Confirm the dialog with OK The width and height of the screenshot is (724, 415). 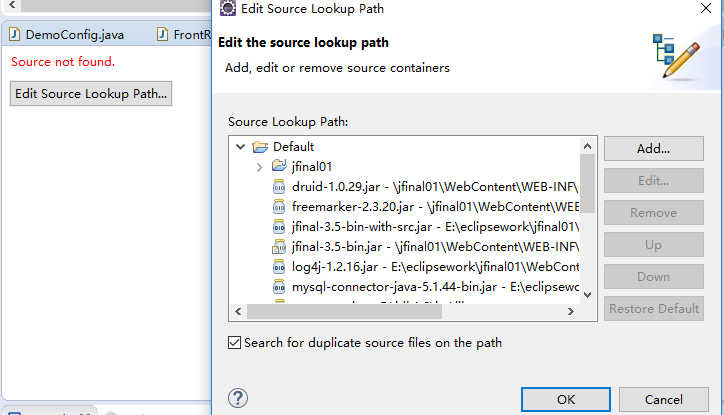pyautogui.click(x=566, y=399)
